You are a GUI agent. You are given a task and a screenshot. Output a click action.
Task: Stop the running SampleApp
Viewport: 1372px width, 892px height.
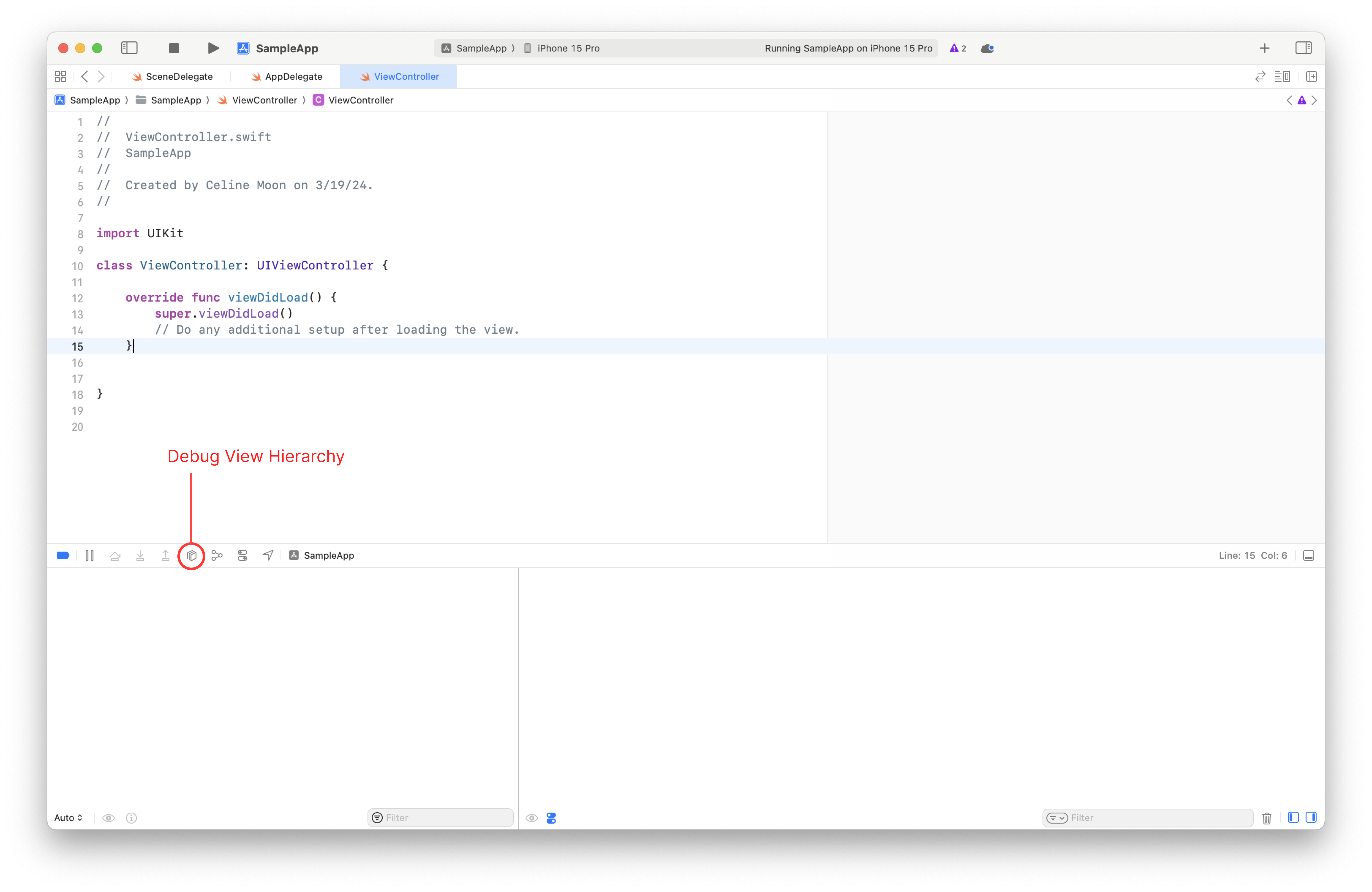click(173, 48)
